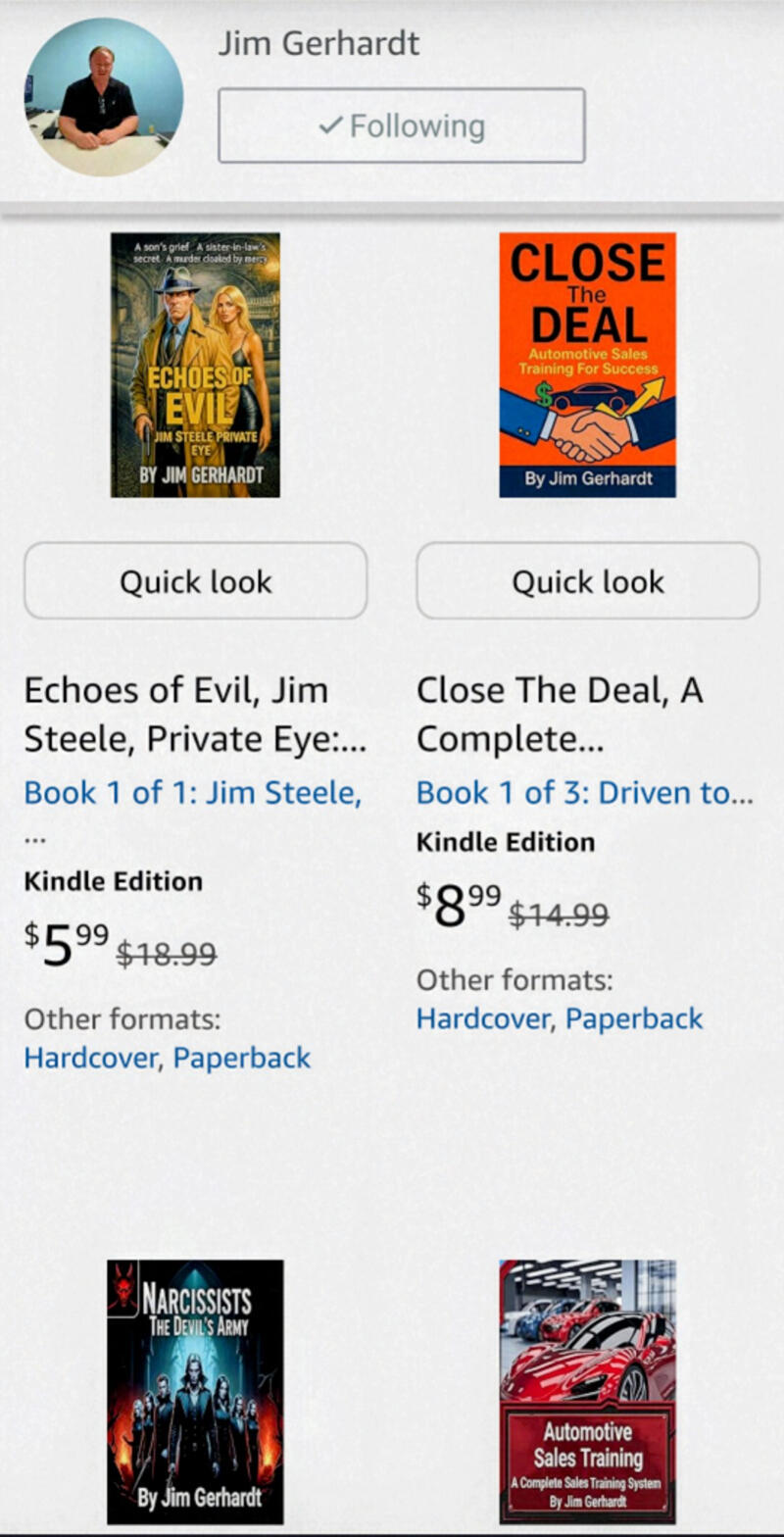Open Close The Deal title link
Image resolution: width=784 pixels, height=1537 pixels.
560,715
